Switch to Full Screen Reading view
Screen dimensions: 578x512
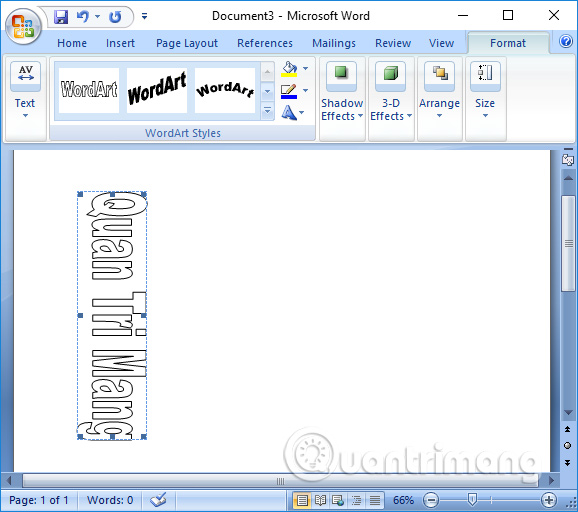click(x=320, y=500)
